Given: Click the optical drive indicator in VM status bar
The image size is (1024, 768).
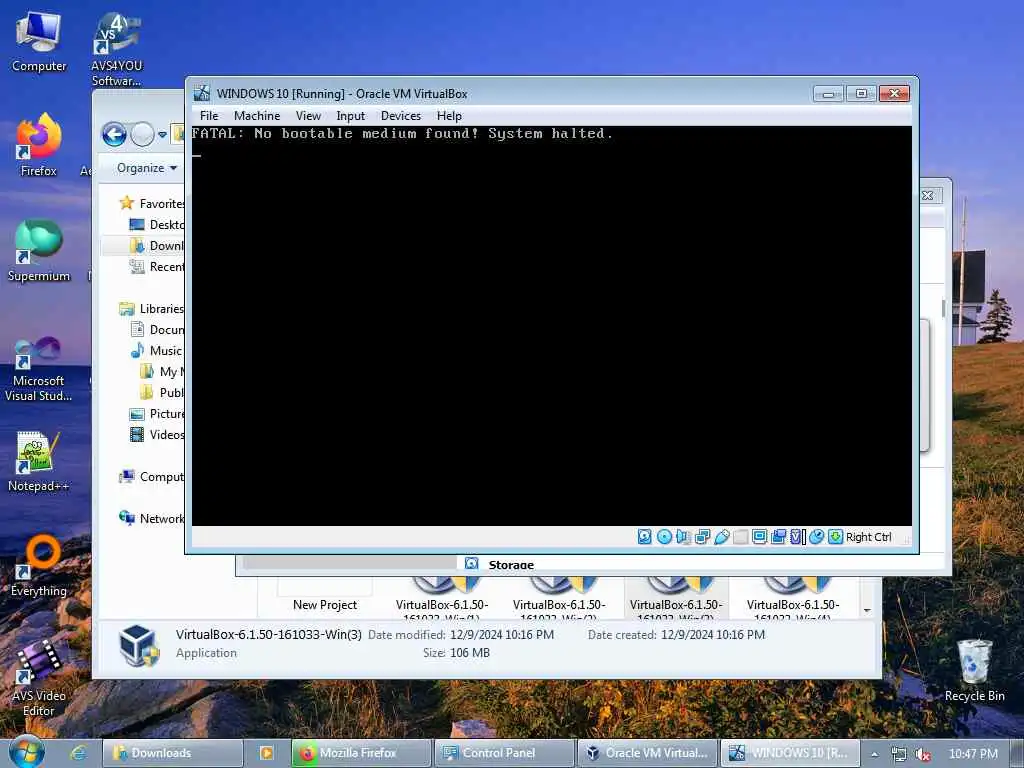Looking at the screenshot, I should [x=664, y=537].
